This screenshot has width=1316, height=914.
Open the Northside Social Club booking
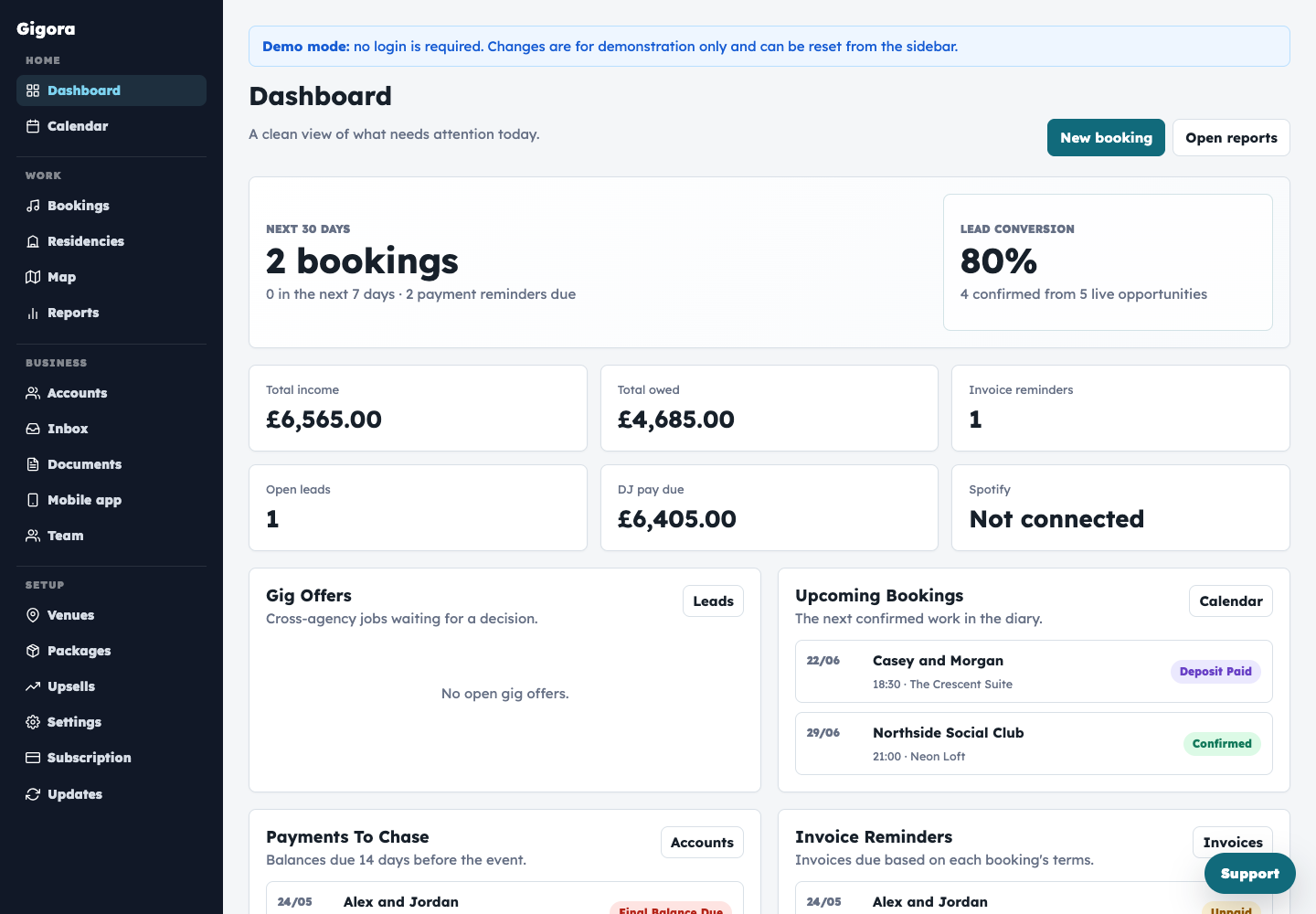(x=1034, y=743)
